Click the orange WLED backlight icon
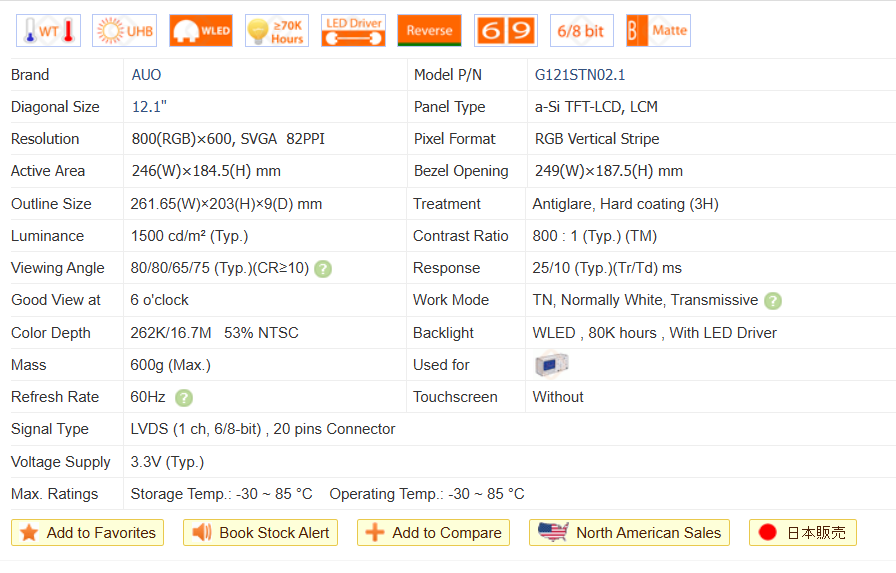 (x=200, y=31)
